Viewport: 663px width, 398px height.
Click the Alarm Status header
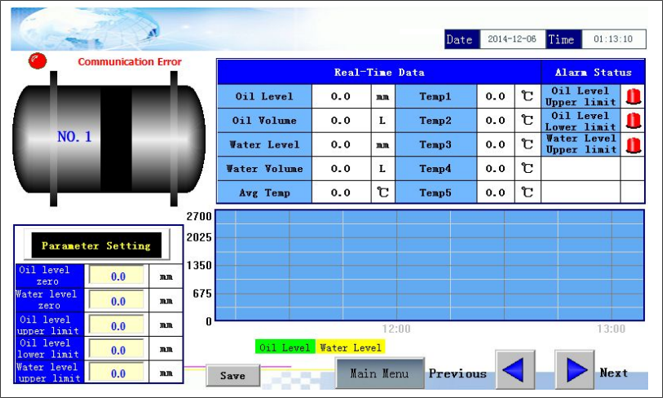(593, 72)
